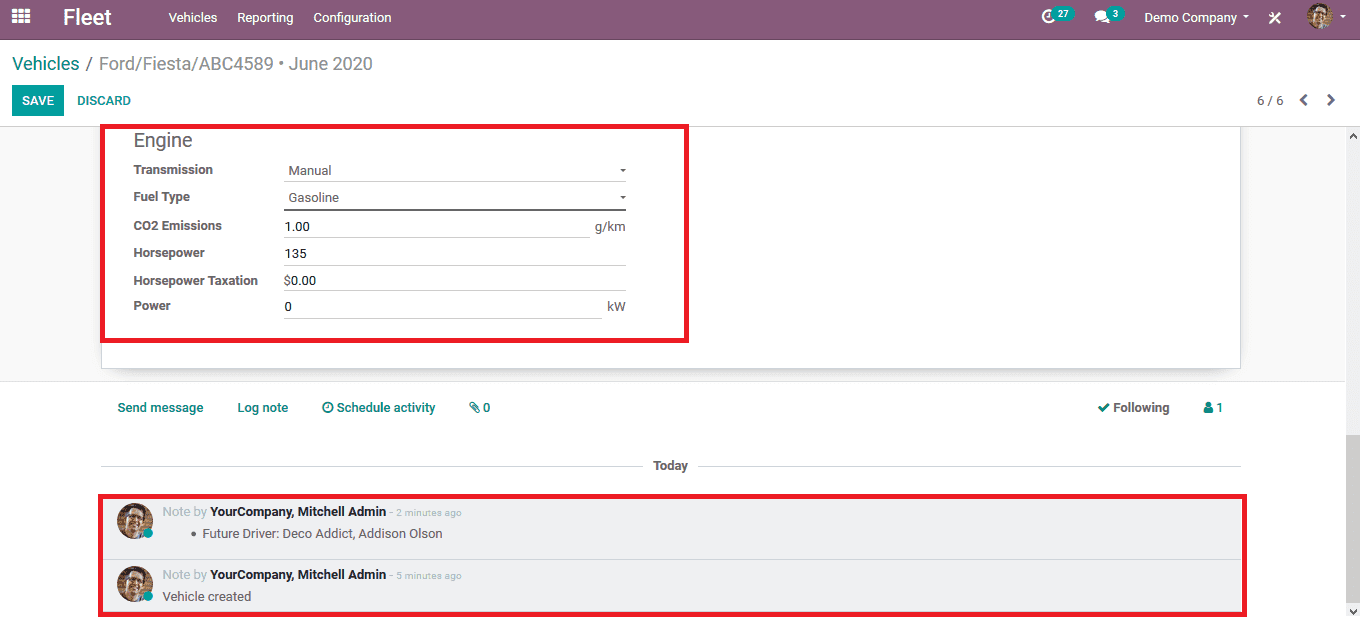Click the debug tools icon beside Demo Company
The image size is (1363, 623).
1275,18
